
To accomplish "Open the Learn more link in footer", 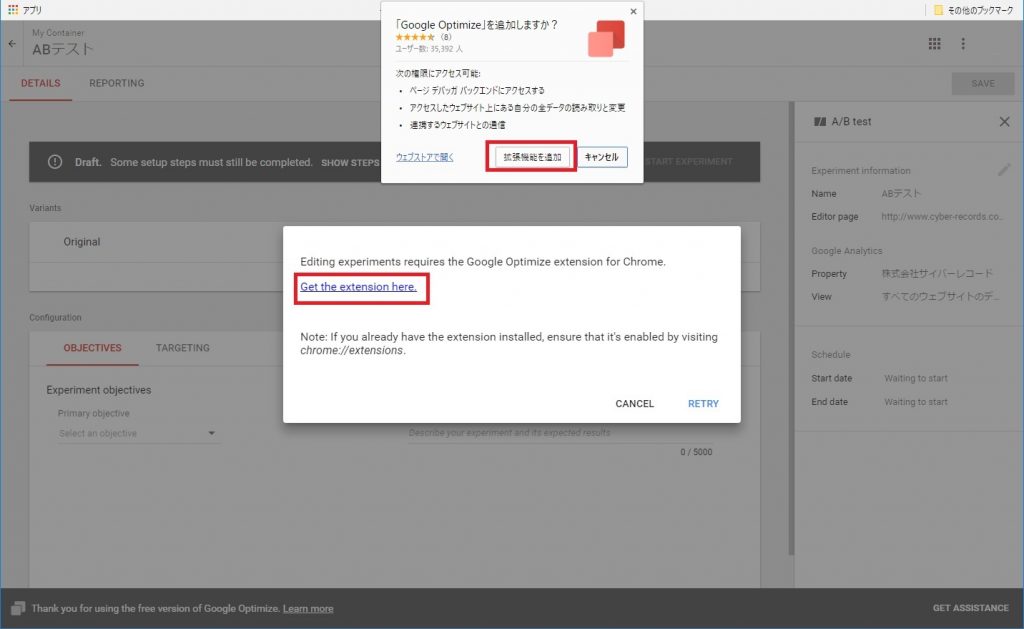I will (308, 609).
